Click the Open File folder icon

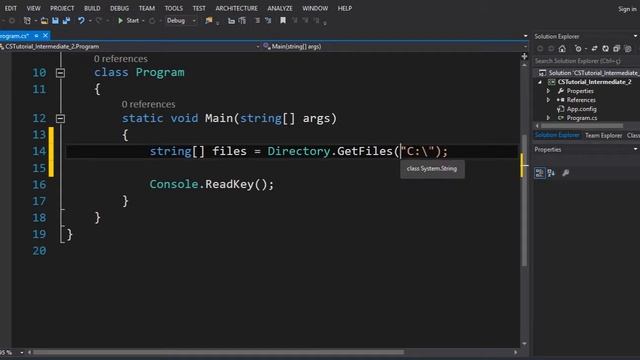coord(44,20)
